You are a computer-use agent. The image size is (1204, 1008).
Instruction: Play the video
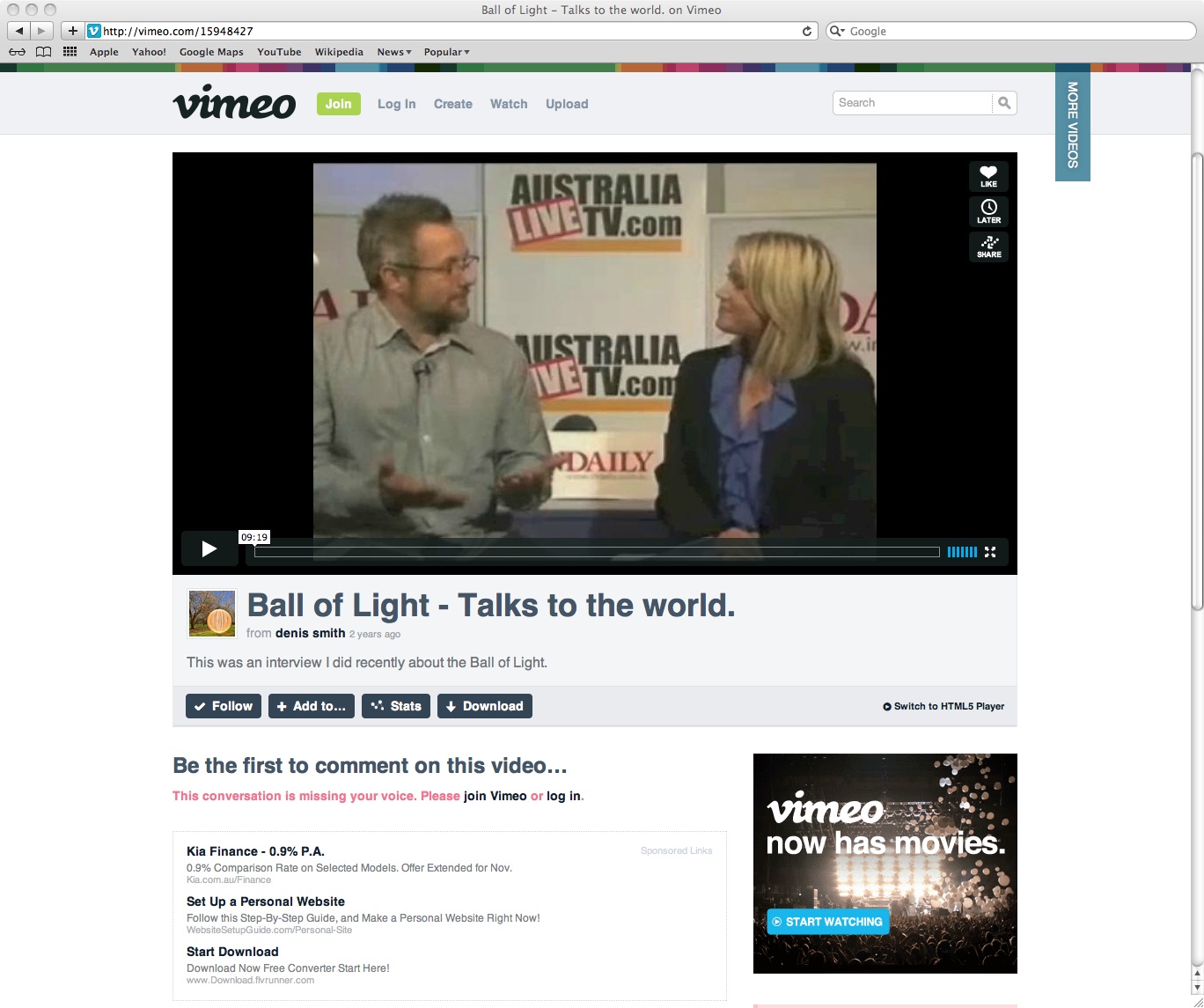click(209, 549)
